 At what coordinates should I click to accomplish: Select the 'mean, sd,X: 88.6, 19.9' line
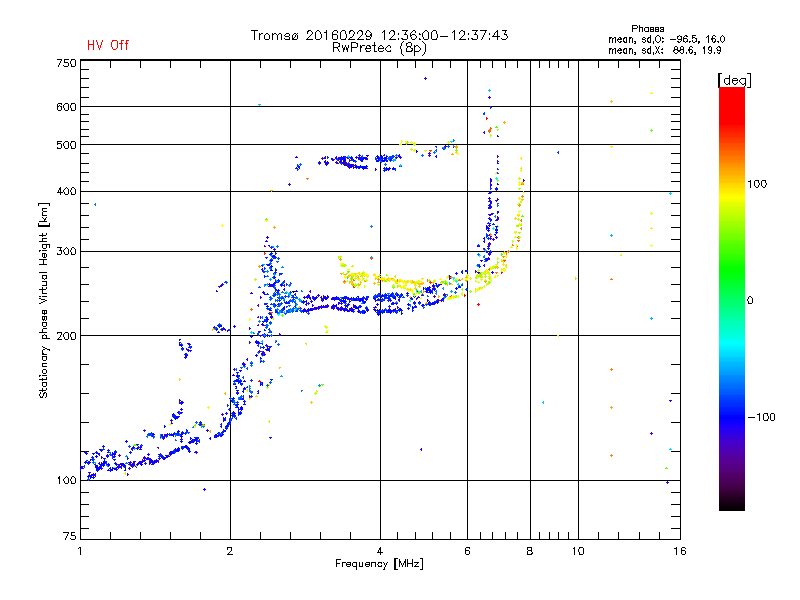coord(664,51)
